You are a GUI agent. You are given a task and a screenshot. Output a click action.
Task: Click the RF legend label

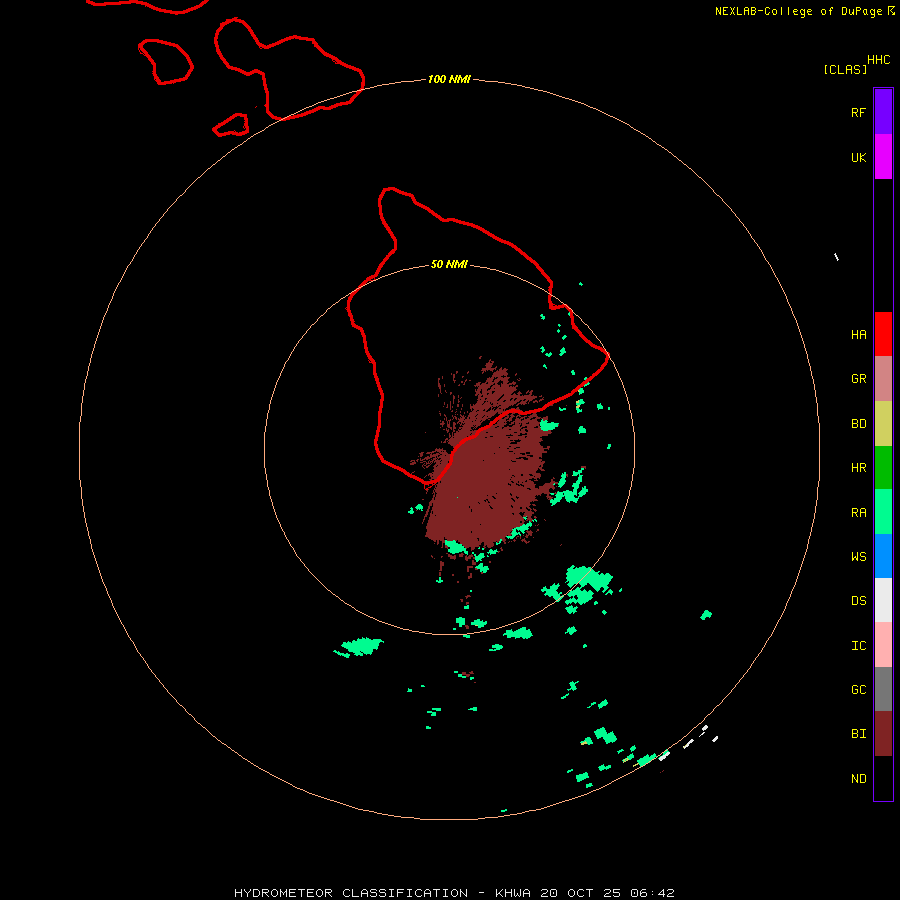point(858,112)
